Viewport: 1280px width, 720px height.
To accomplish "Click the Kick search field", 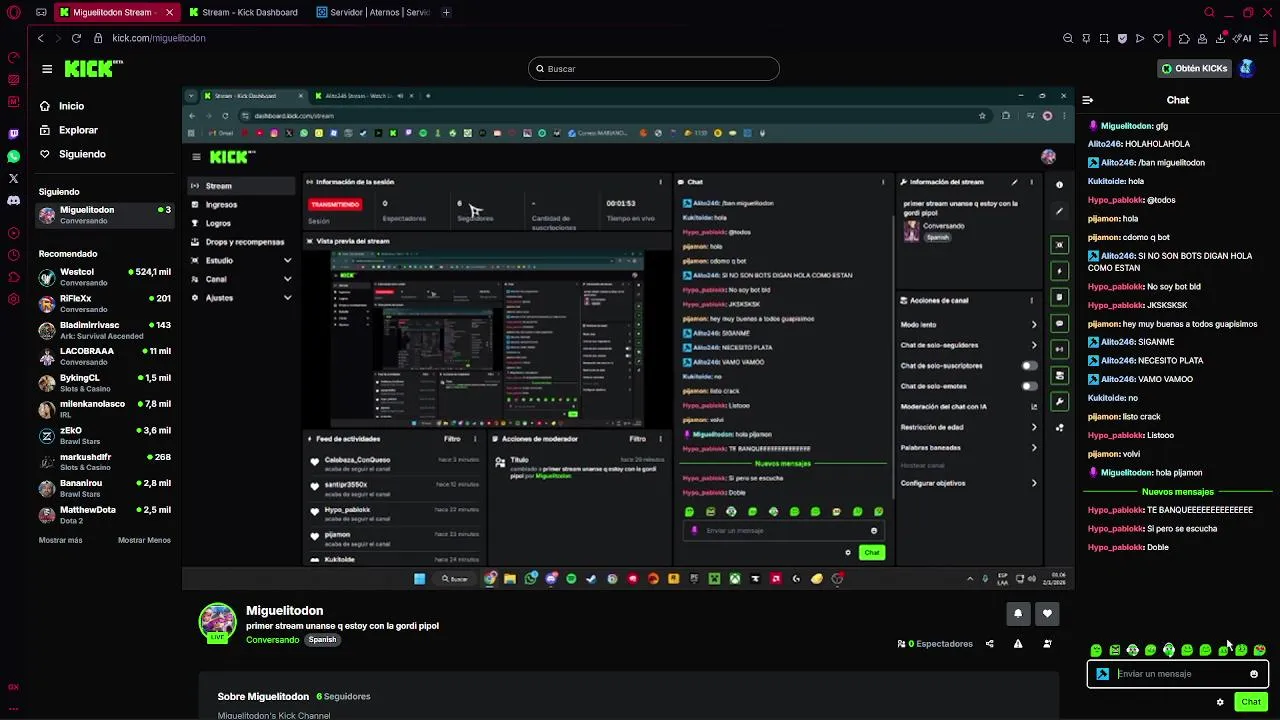I will pos(654,69).
